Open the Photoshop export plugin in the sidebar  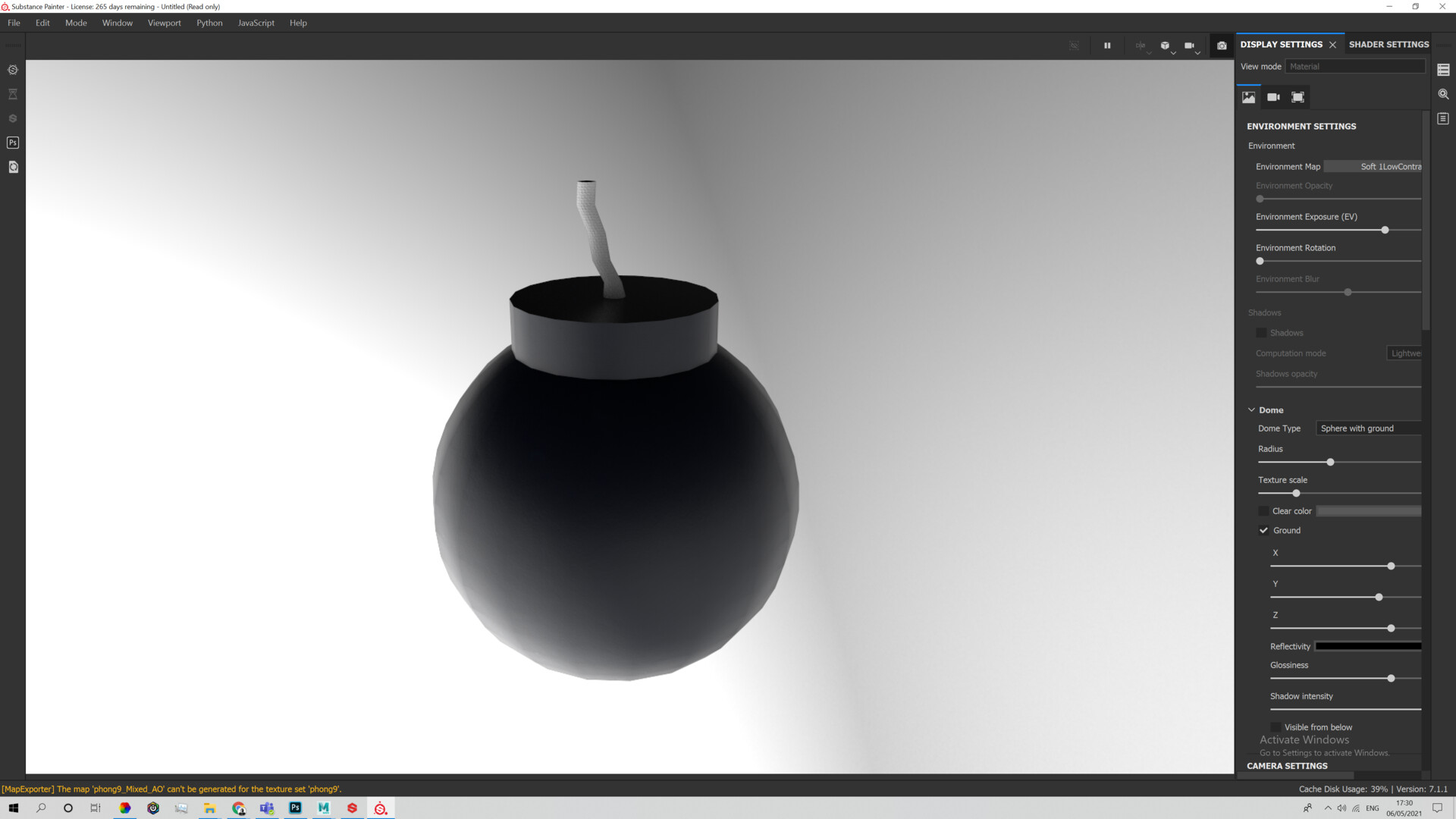tap(13, 143)
